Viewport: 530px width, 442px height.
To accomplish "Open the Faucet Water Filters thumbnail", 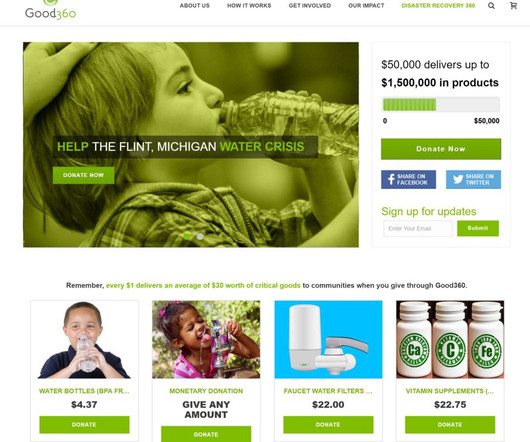I will click(x=329, y=340).
